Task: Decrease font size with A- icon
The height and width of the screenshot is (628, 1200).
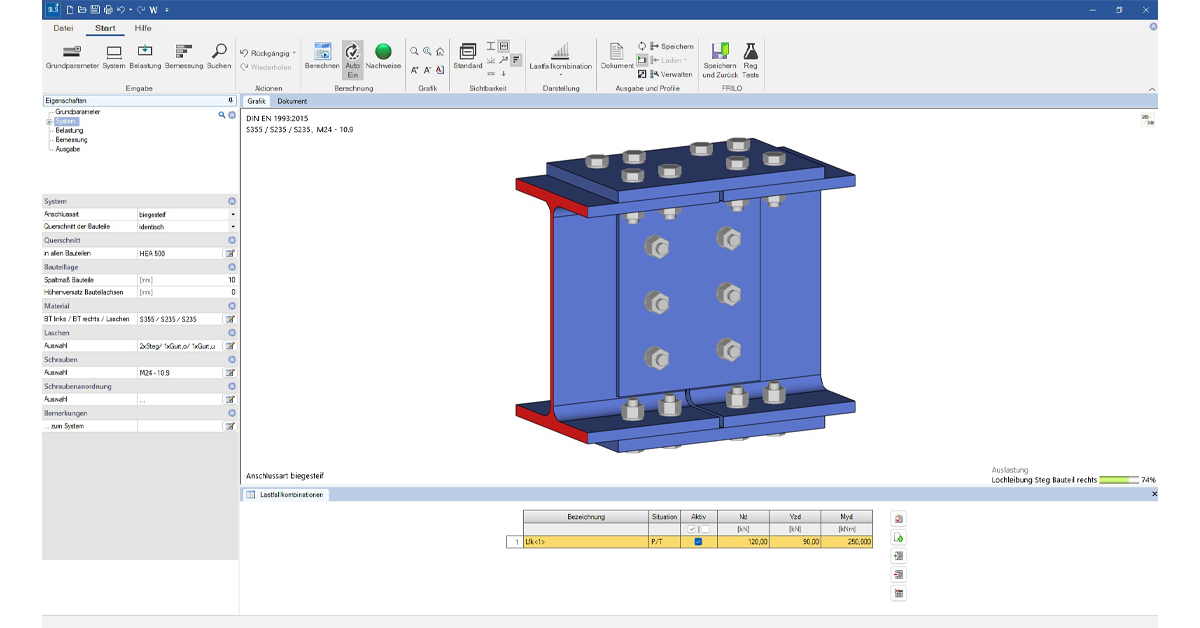Action: (x=427, y=70)
